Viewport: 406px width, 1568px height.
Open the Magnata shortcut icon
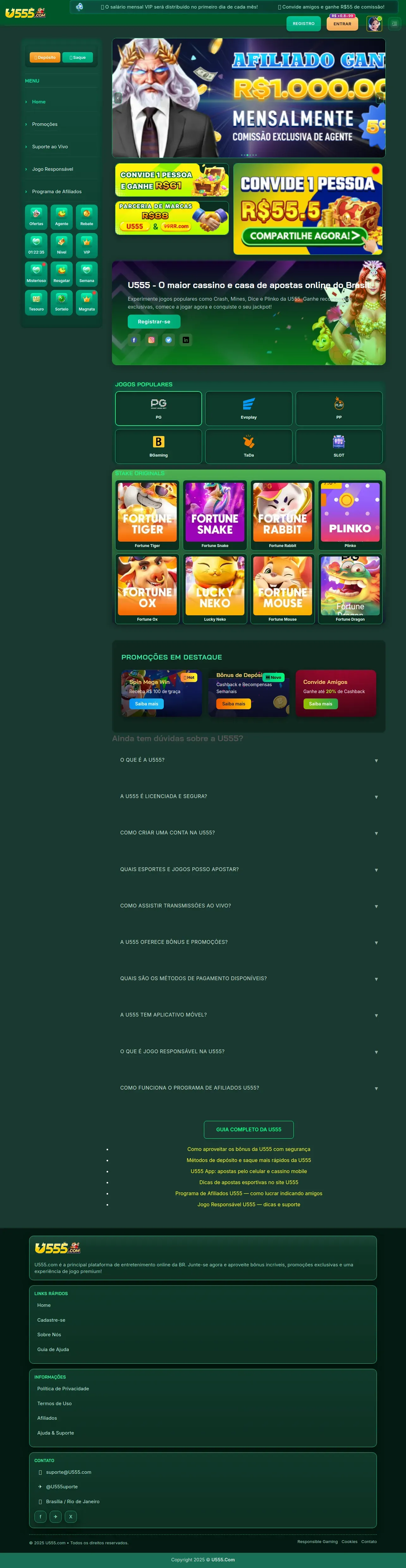(x=86, y=303)
